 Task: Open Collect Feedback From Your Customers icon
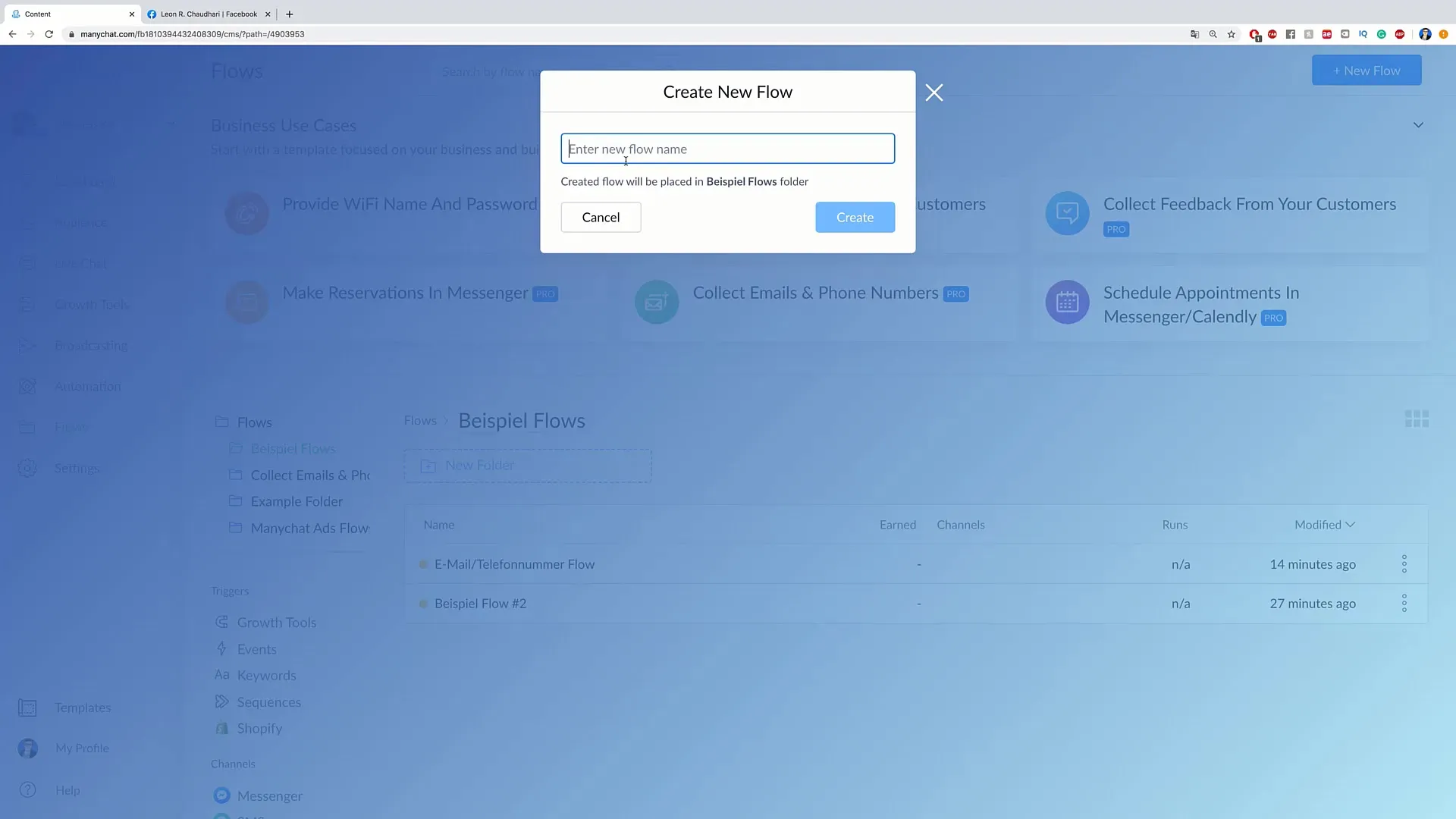click(1067, 213)
